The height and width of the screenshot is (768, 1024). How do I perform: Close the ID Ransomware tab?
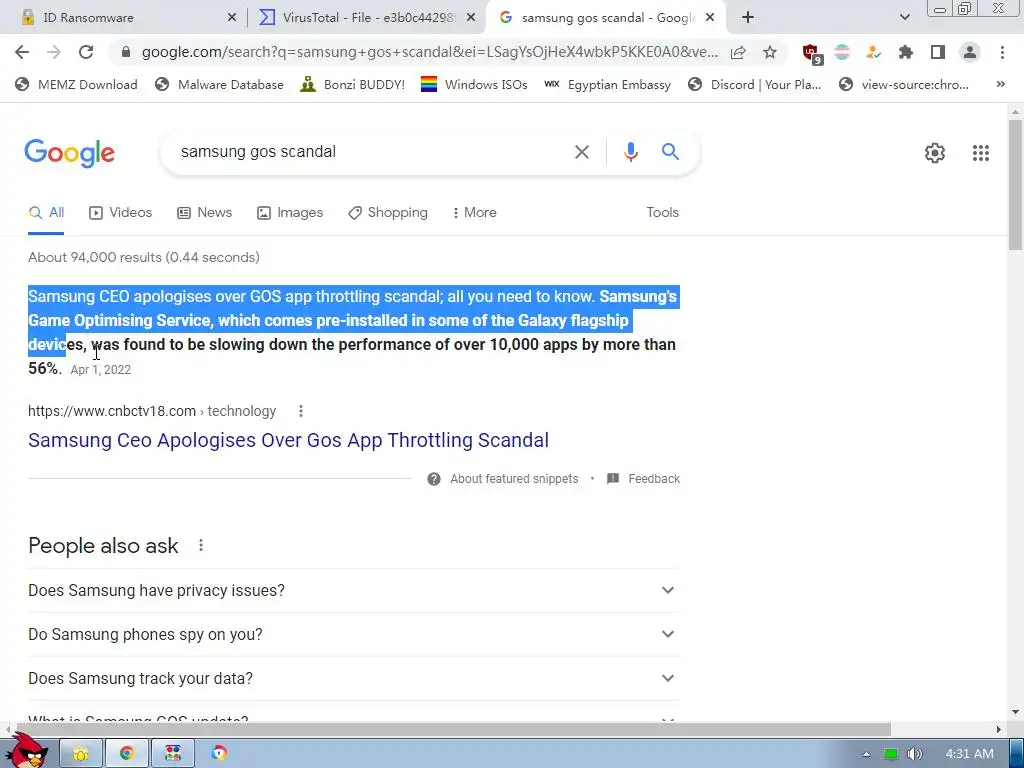232,18
